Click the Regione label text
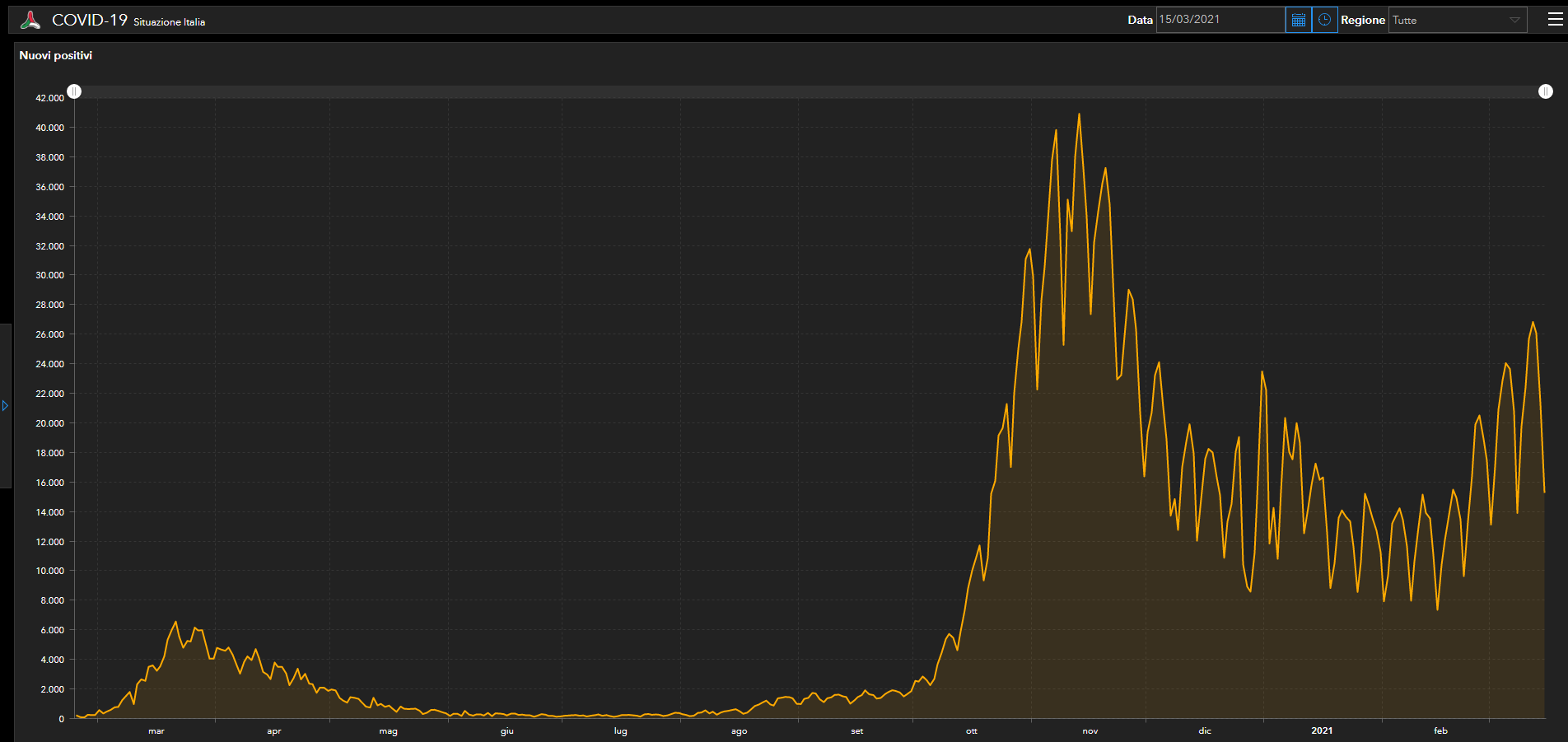The height and width of the screenshot is (742, 1568). pyautogui.click(x=1362, y=20)
